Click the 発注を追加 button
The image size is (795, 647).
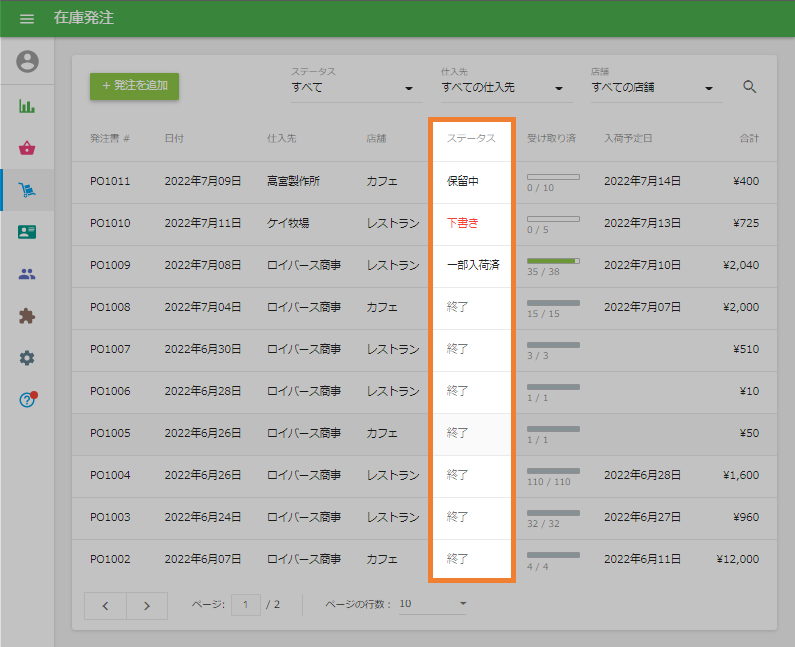click(x=134, y=86)
